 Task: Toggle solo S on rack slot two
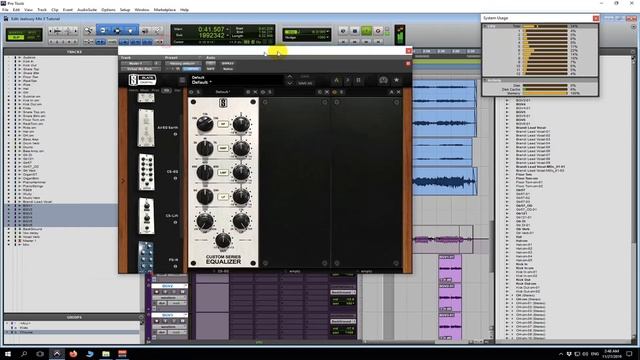coord(270,92)
